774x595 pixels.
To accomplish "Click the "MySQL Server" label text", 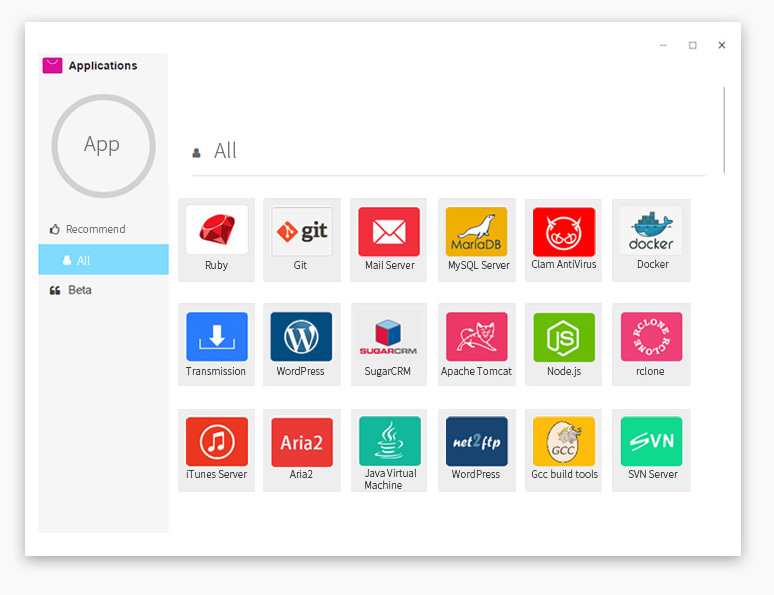I will pos(478,265).
